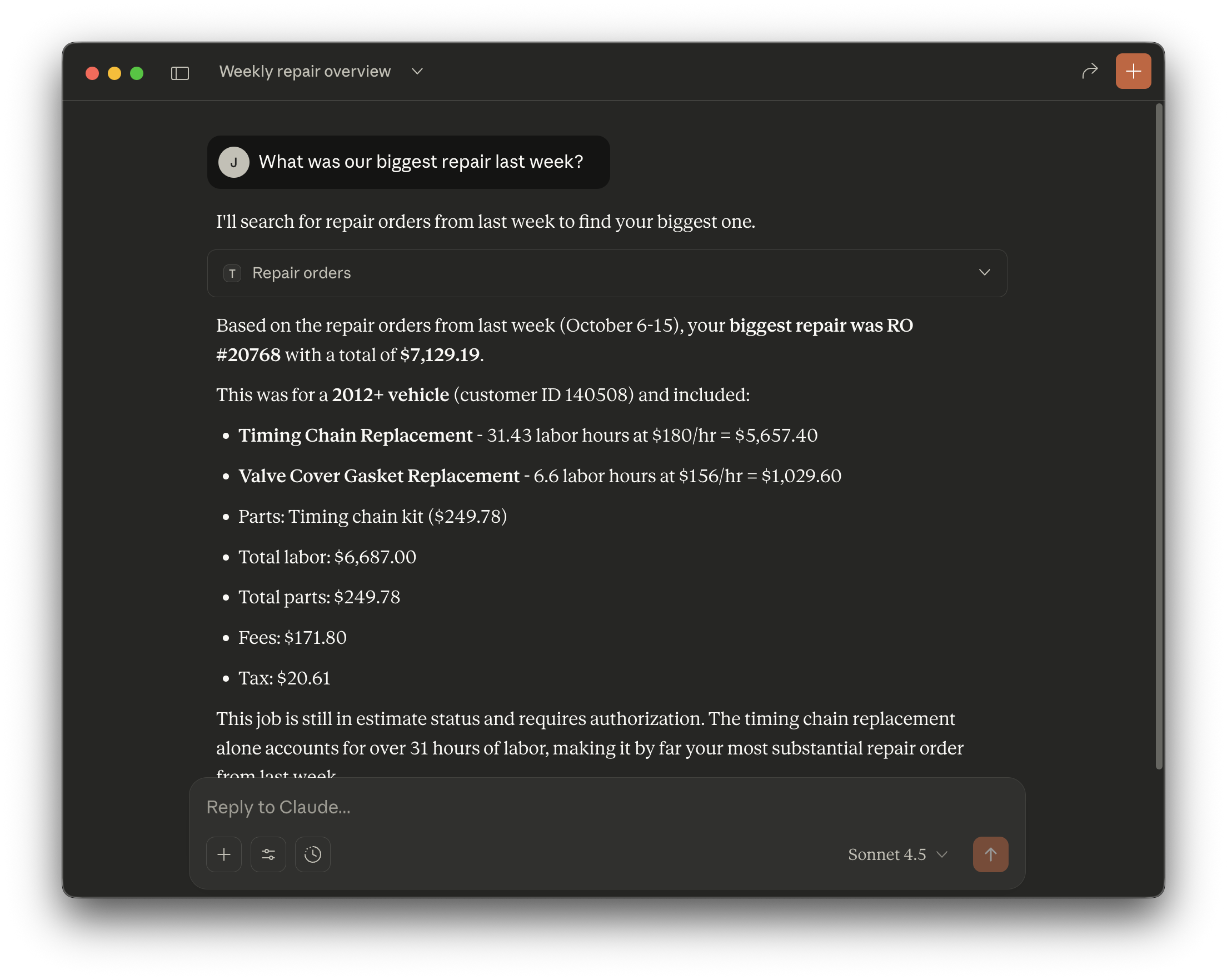Start a new chat with plus button
The width and height of the screenshot is (1227, 980).
tap(1133, 72)
